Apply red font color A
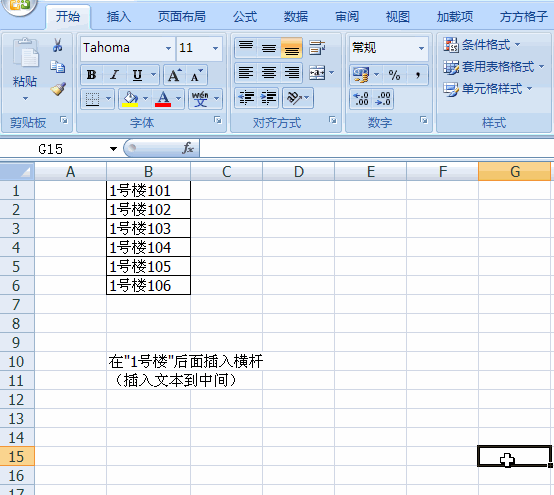This screenshot has width=554, height=495. click(163, 99)
